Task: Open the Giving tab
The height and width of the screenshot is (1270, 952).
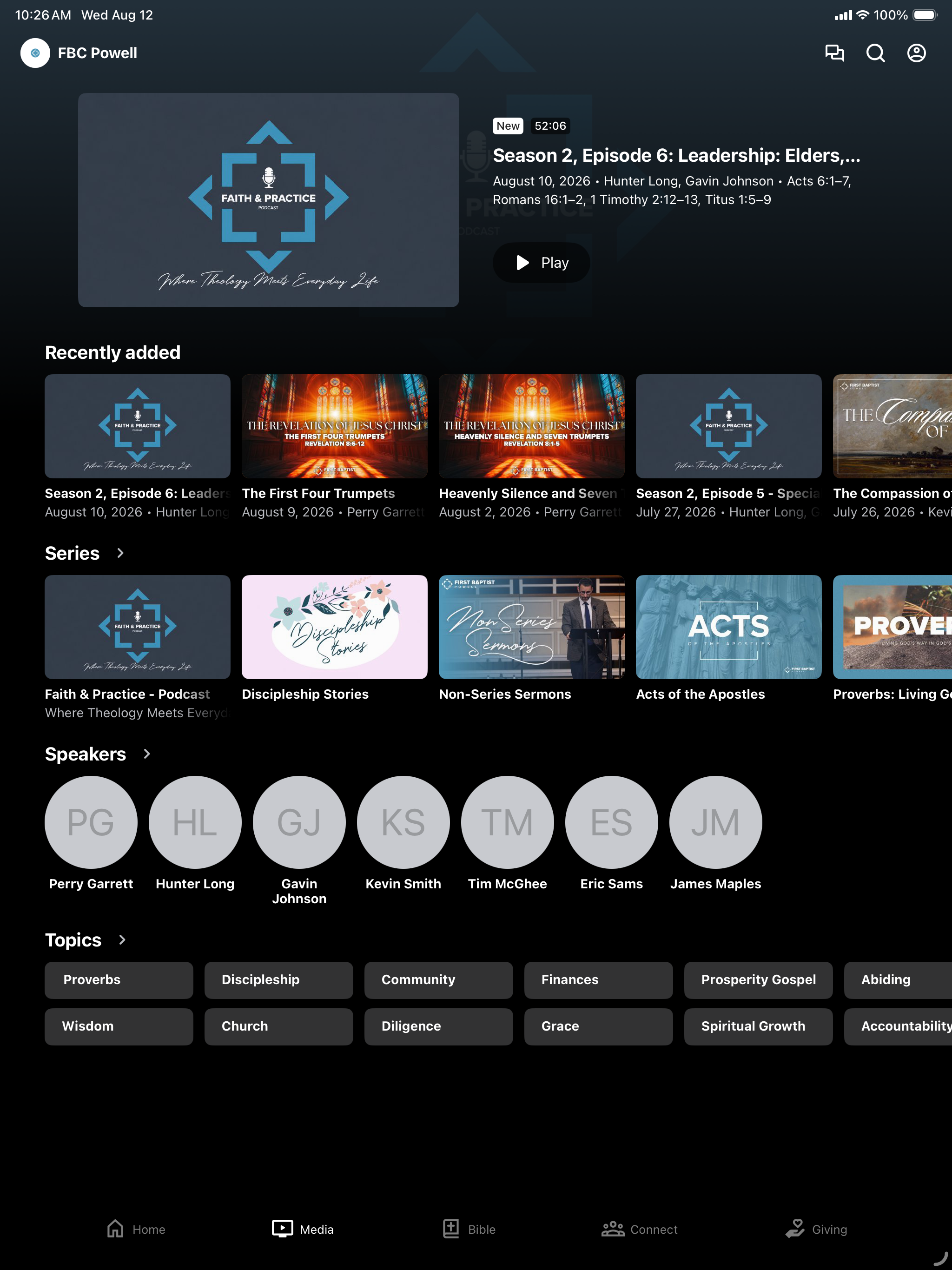Action: pyautogui.click(x=816, y=1229)
